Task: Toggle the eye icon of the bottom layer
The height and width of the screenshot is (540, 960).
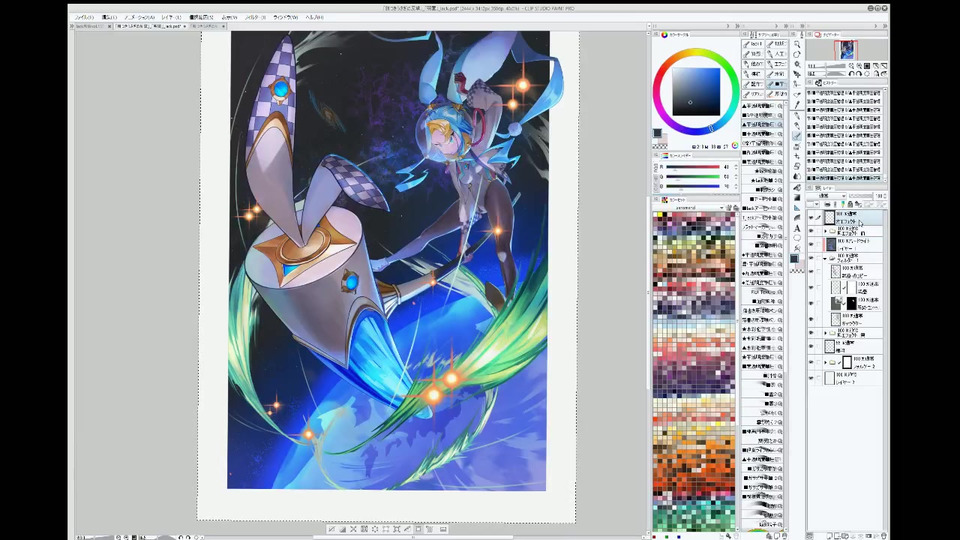Action: pos(811,378)
